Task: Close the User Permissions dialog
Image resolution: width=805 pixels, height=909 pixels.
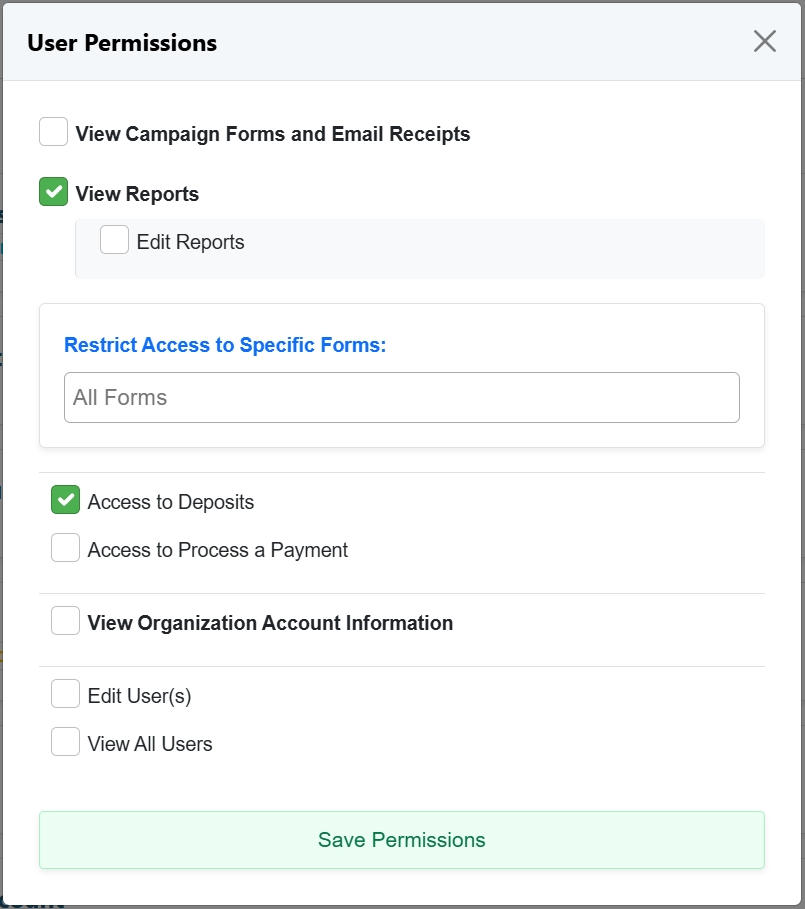Action: (x=764, y=42)
